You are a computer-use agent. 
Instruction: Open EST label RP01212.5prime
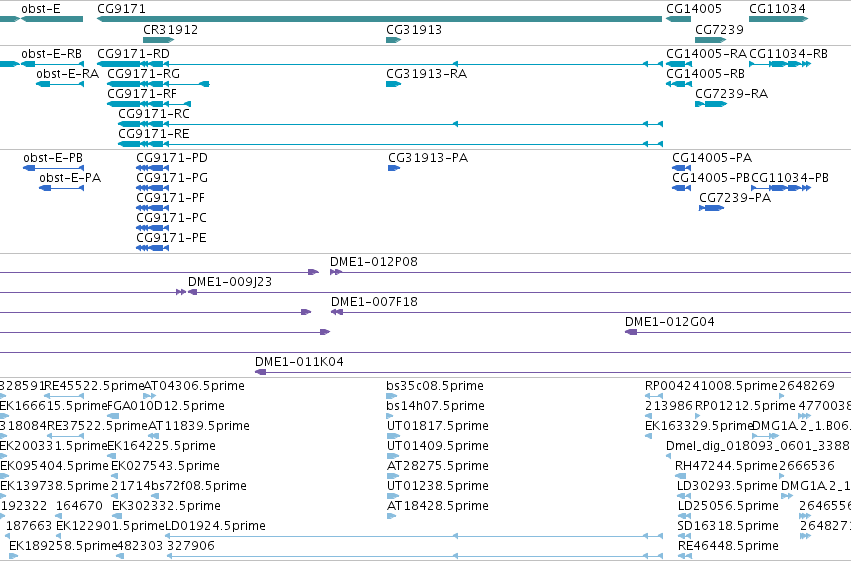click(745, 406)
